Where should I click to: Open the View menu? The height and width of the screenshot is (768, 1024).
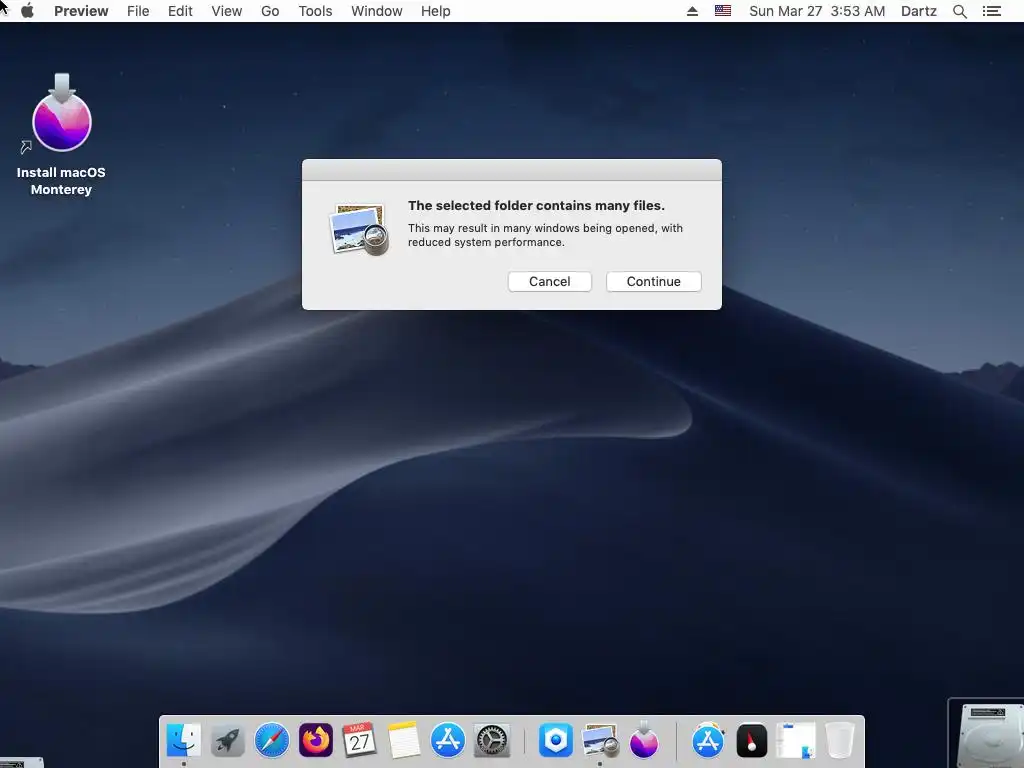[227, 11]
